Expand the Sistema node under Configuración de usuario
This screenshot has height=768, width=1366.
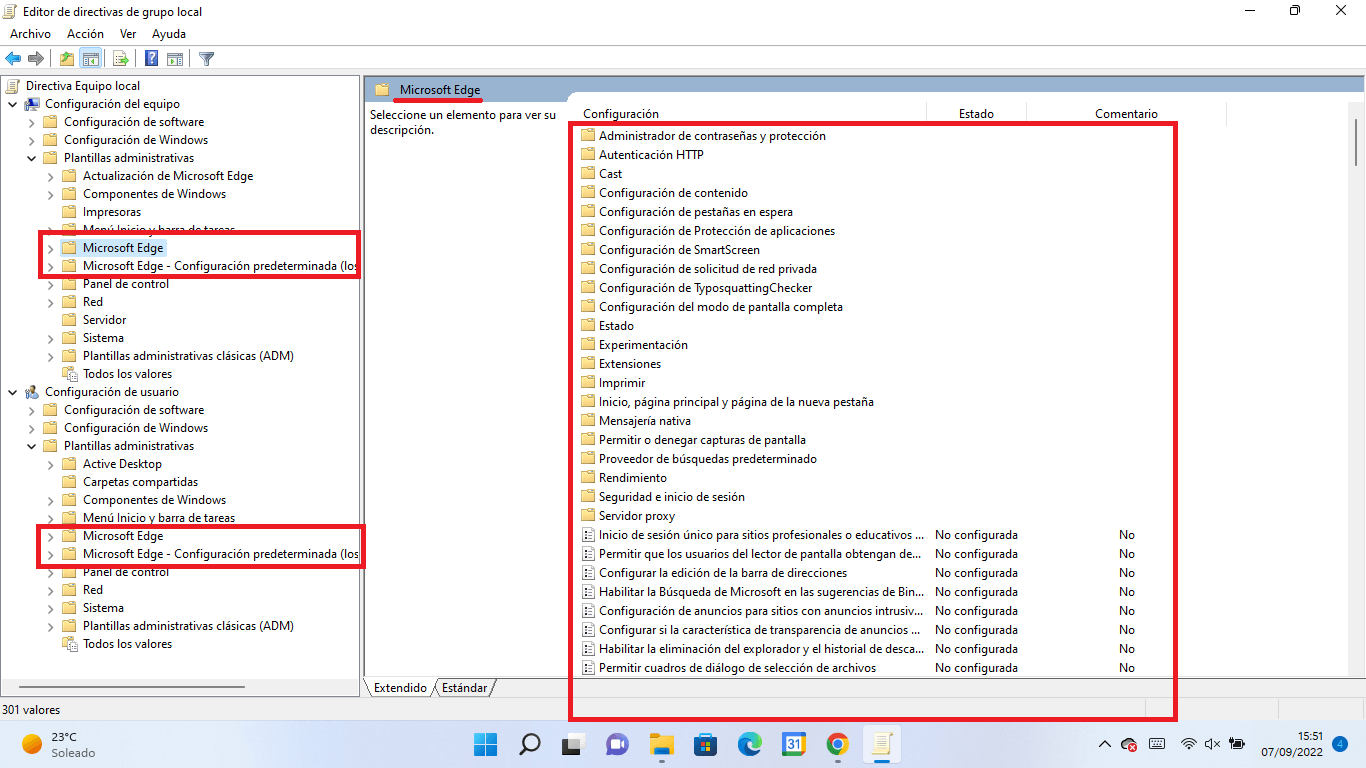[50, 608]
